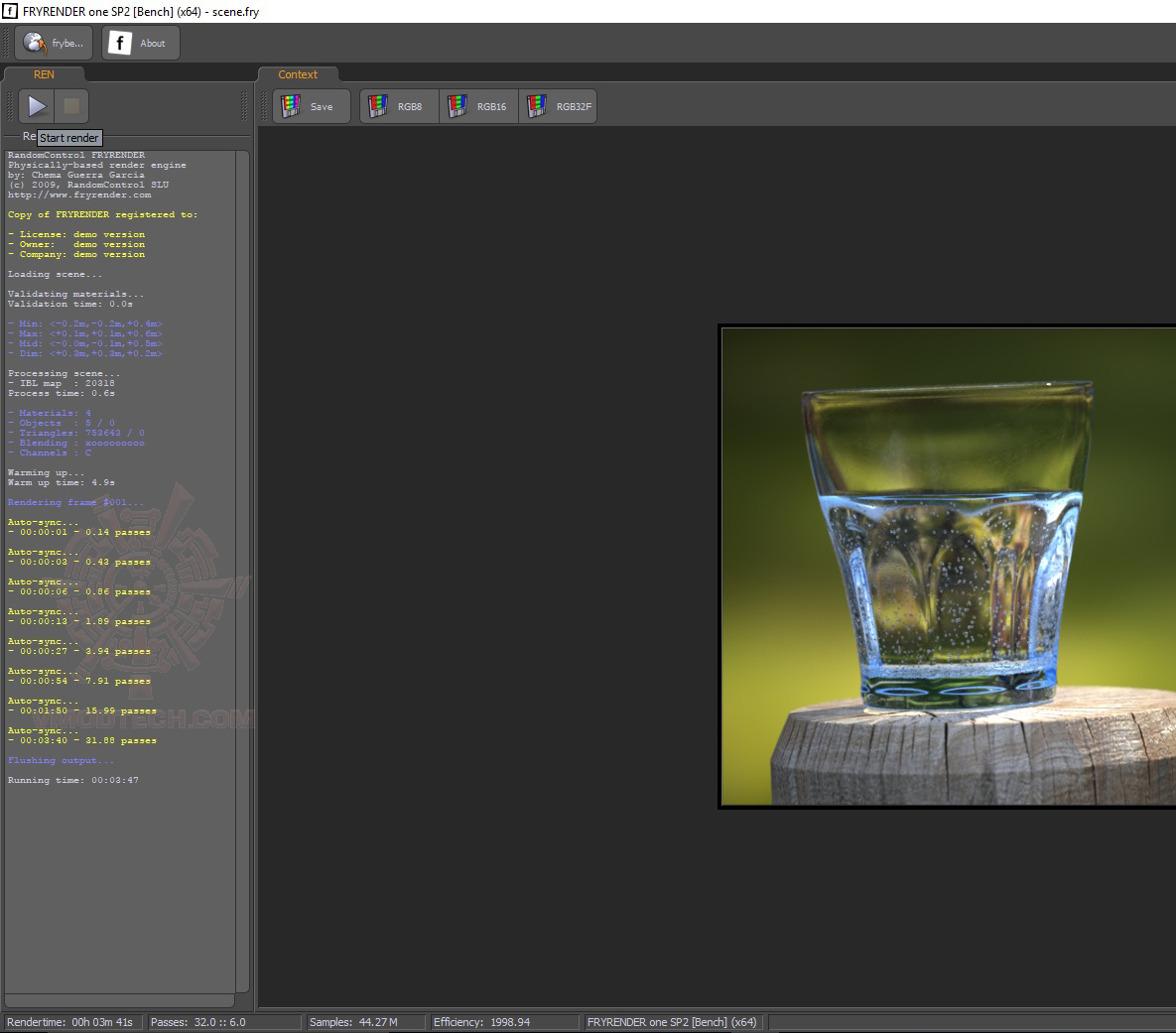Click the render log horizontal scrollbar
1176x1033 pixels.
[x=119, y=1000]
